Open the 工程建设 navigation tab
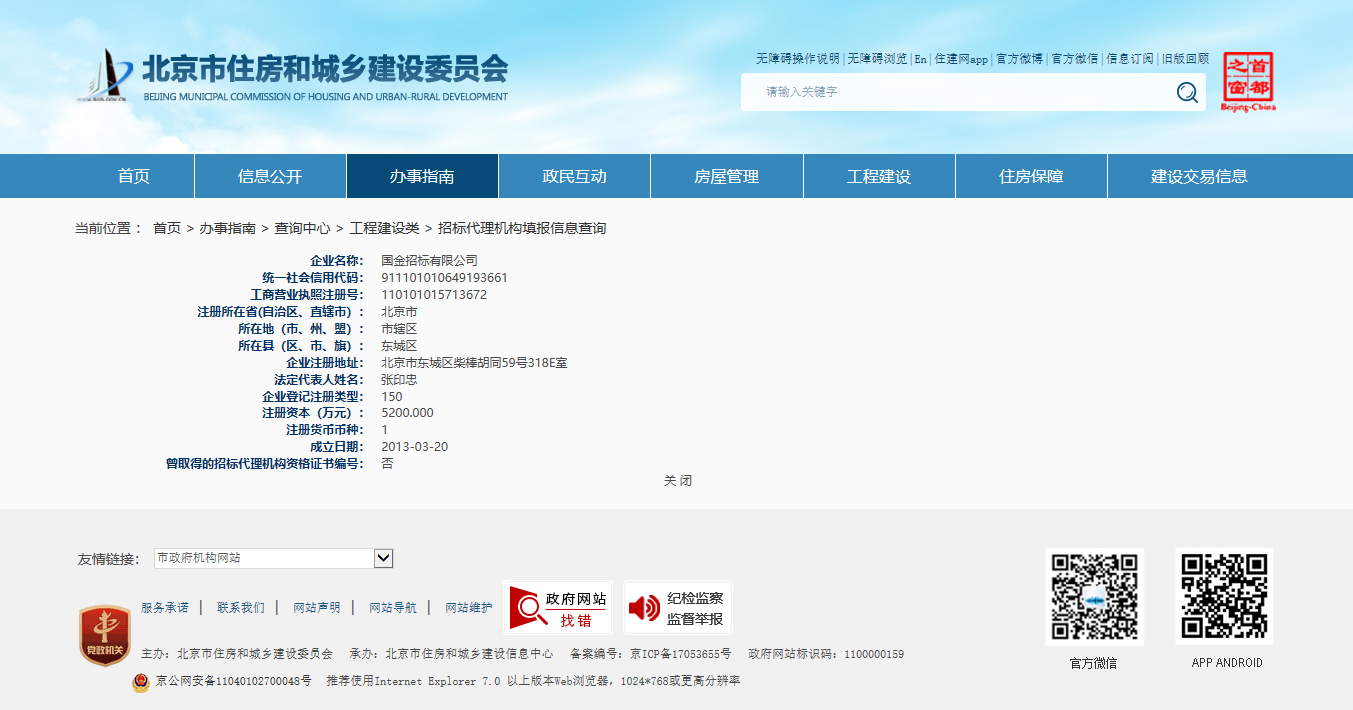This screenshot has width=1353, height=710. tap(879, 177)
